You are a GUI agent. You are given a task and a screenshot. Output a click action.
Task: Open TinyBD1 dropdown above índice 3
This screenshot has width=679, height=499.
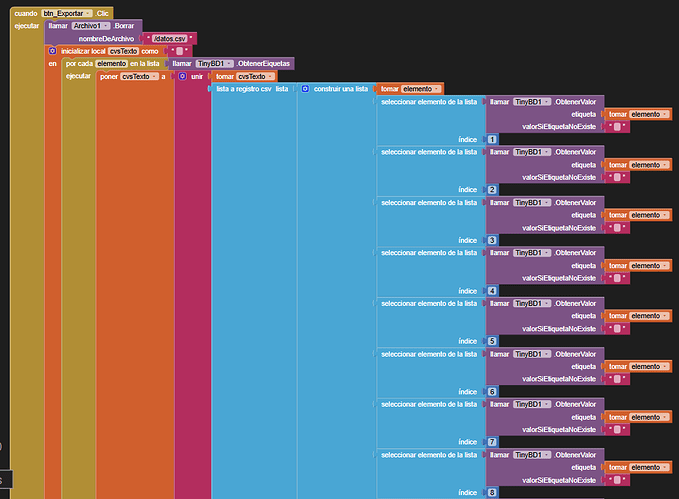click(532, 202)
